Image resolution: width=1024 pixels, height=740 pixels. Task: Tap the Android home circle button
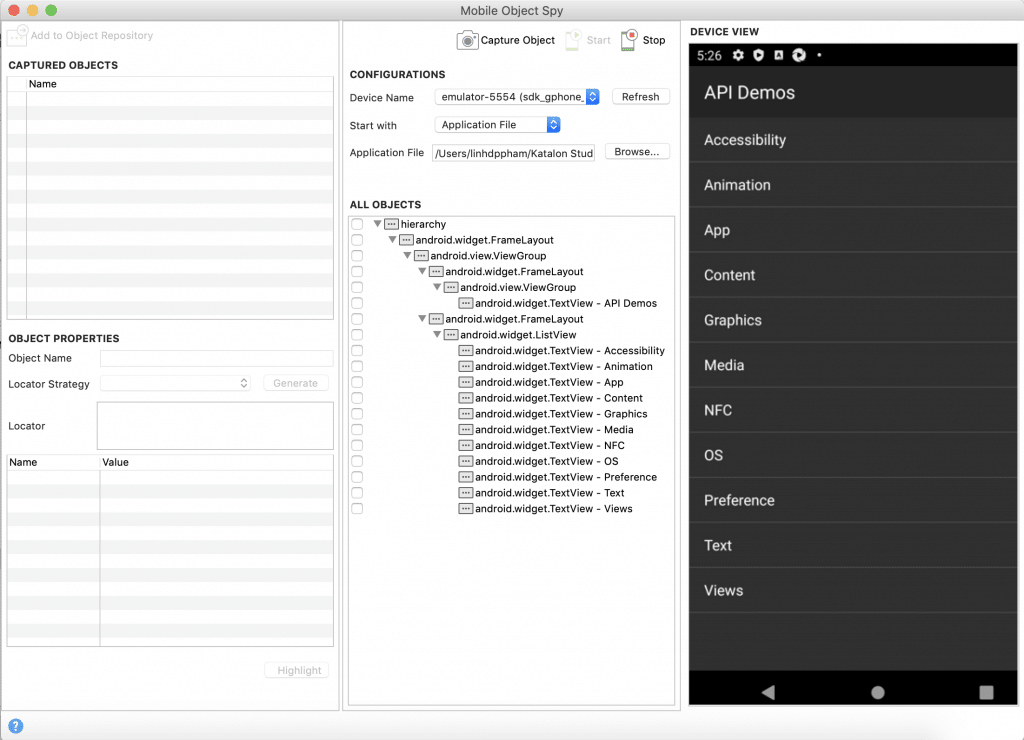coord(878,692)
